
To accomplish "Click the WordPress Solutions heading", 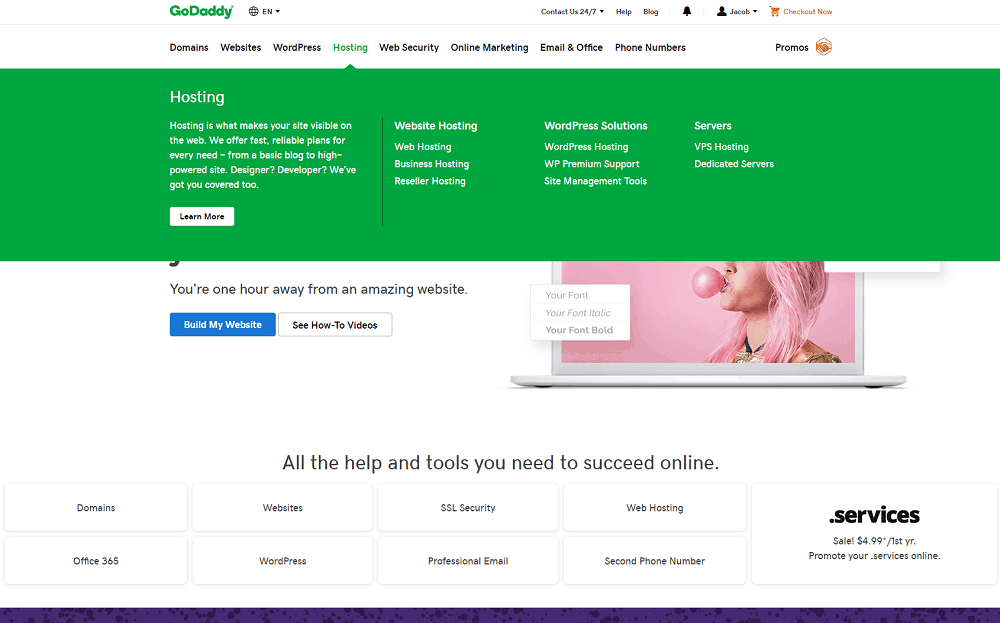I will [x=596, y=126].
